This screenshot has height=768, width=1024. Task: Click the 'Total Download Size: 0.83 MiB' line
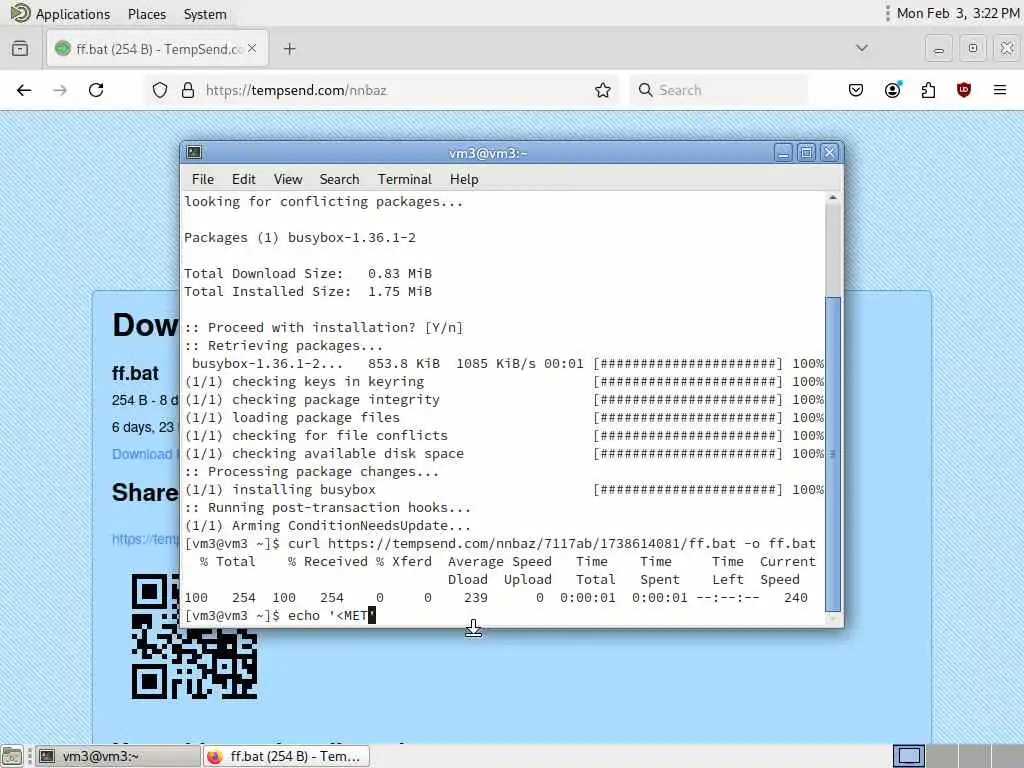[x=308, y=273]
